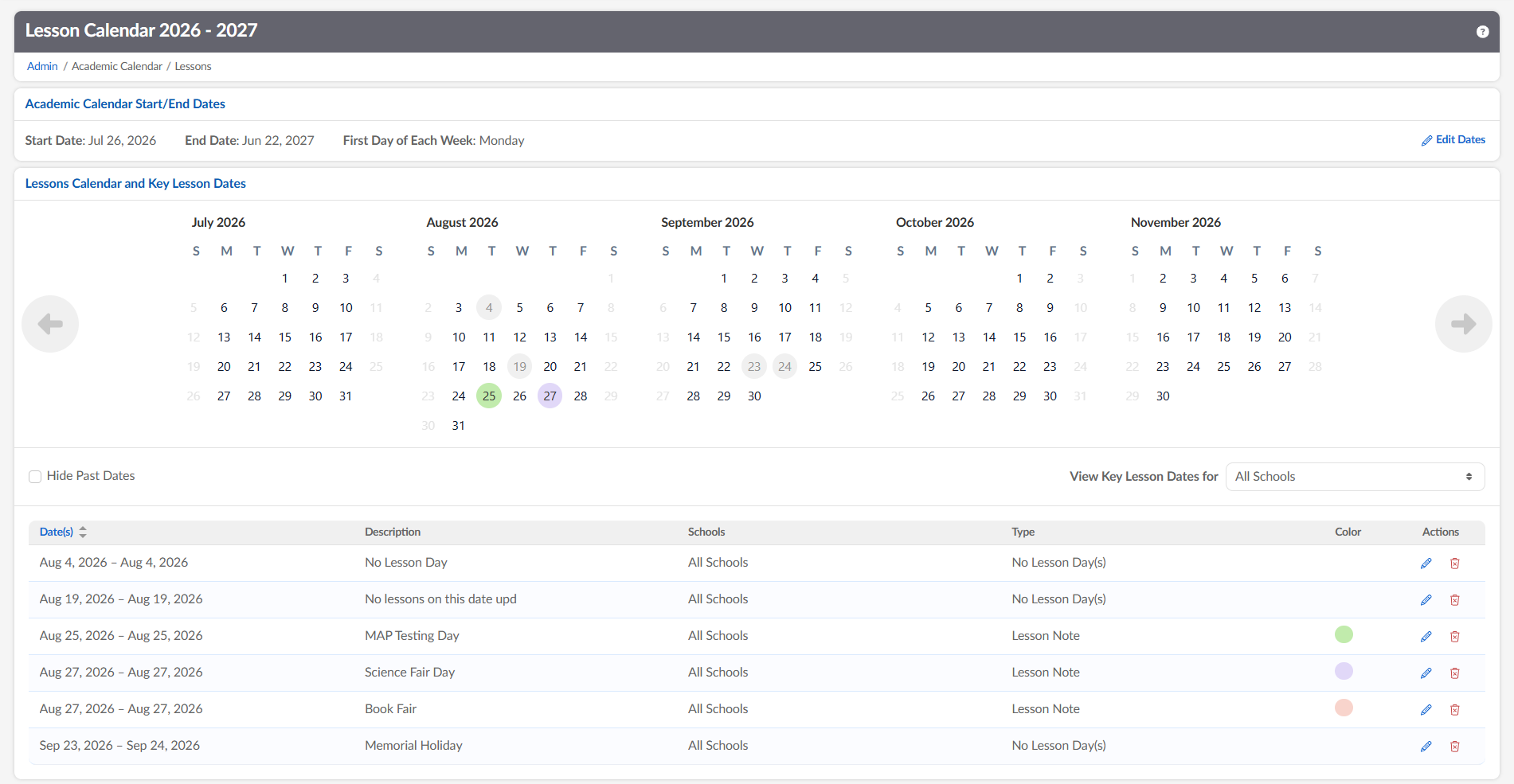Click 'Aug 25, 2026 – Aug 25, 2026' date cell
The image size is (1514, 784).
[x=121, y=636]
